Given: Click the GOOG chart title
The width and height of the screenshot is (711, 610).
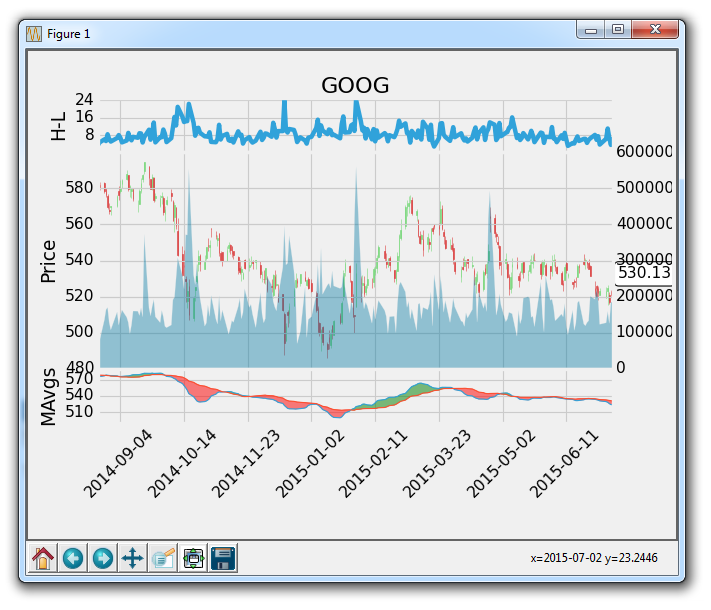Looking at the screenshot, I should [x=355, y=86].
